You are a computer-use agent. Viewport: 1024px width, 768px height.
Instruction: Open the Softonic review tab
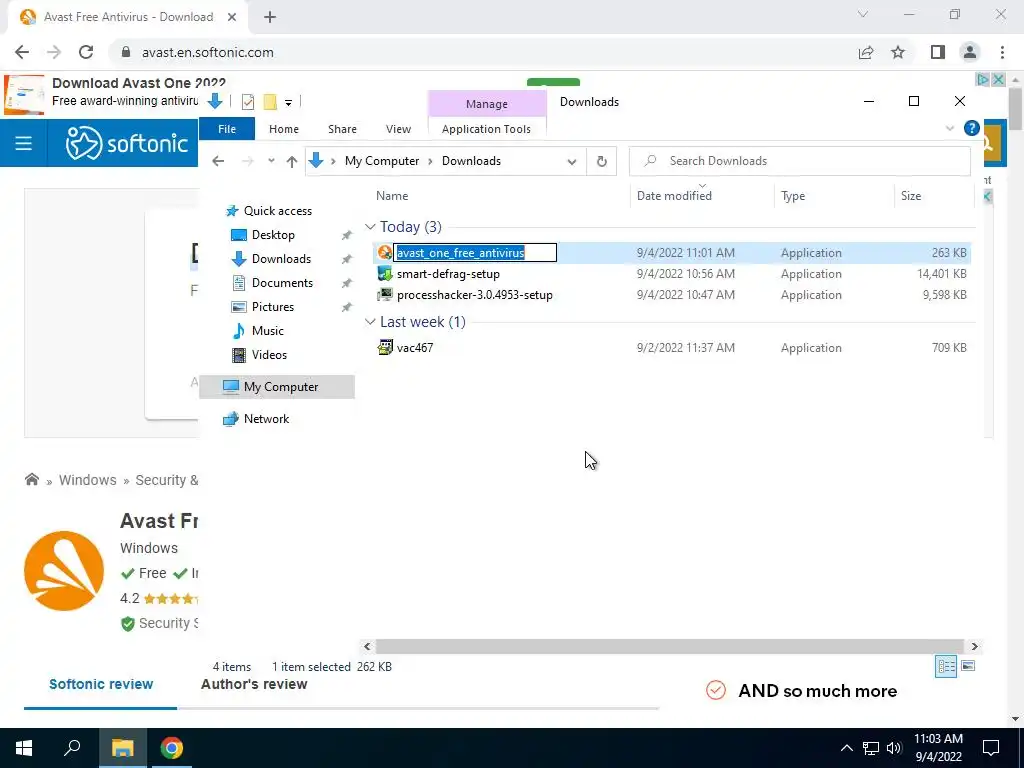point(101,684)
